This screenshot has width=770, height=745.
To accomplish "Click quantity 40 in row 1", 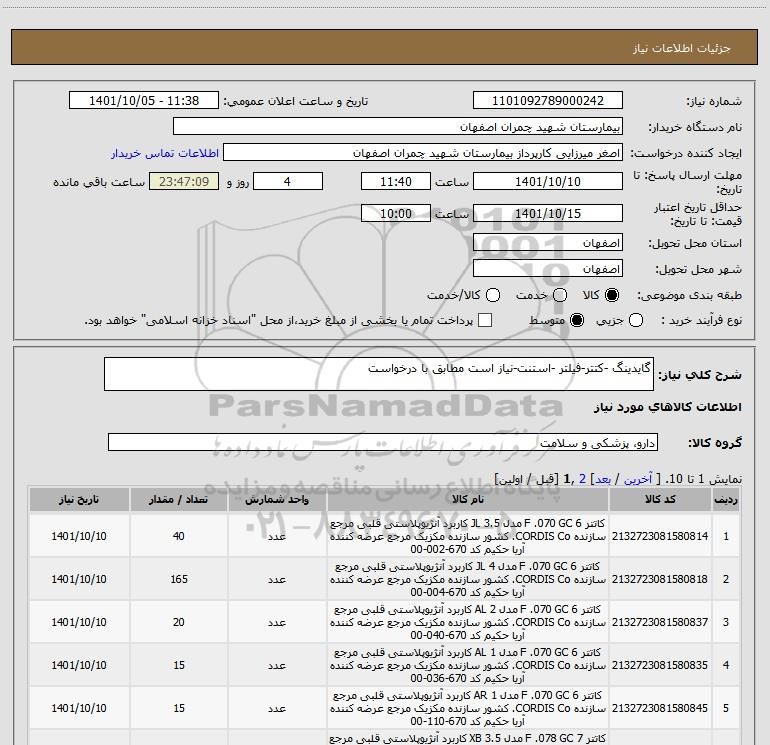I will click(x=179, y=536).
